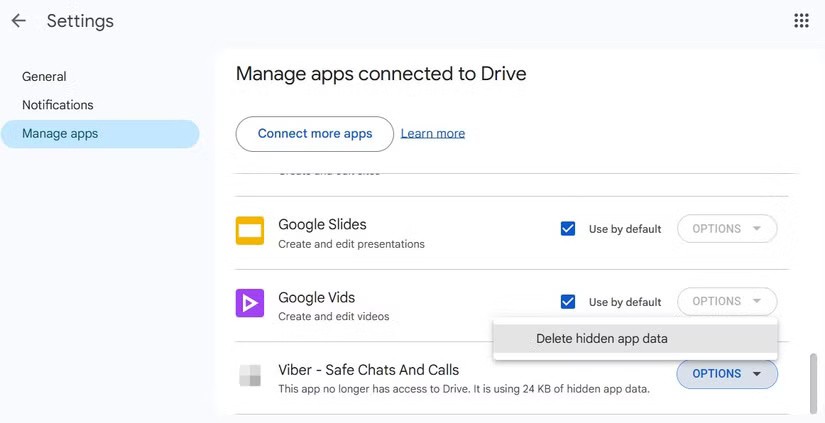Open the Notifications settings section

tap(58, 105)
